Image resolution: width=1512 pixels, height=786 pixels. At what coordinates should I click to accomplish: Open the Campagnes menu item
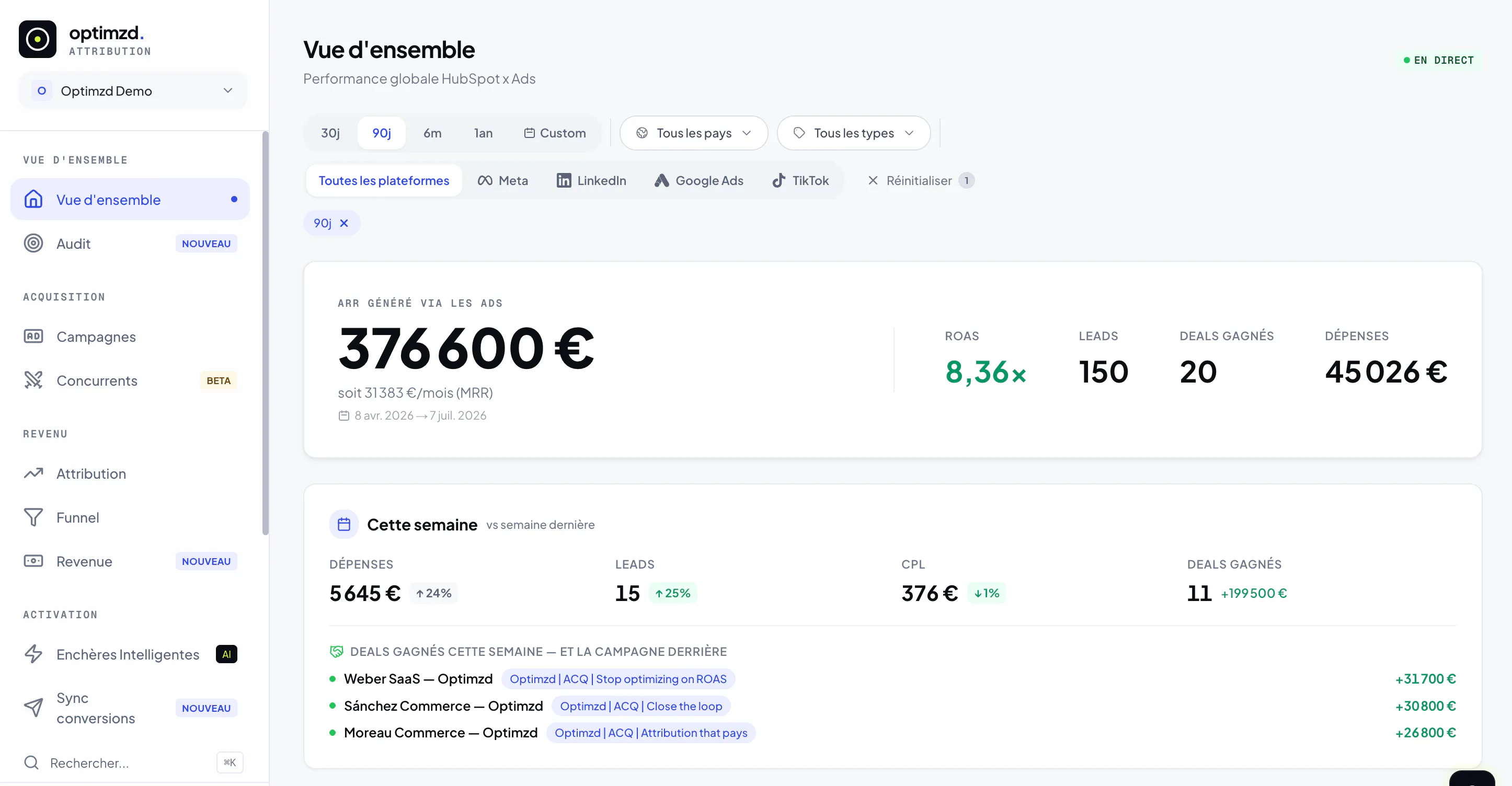(x=130, y=337)
